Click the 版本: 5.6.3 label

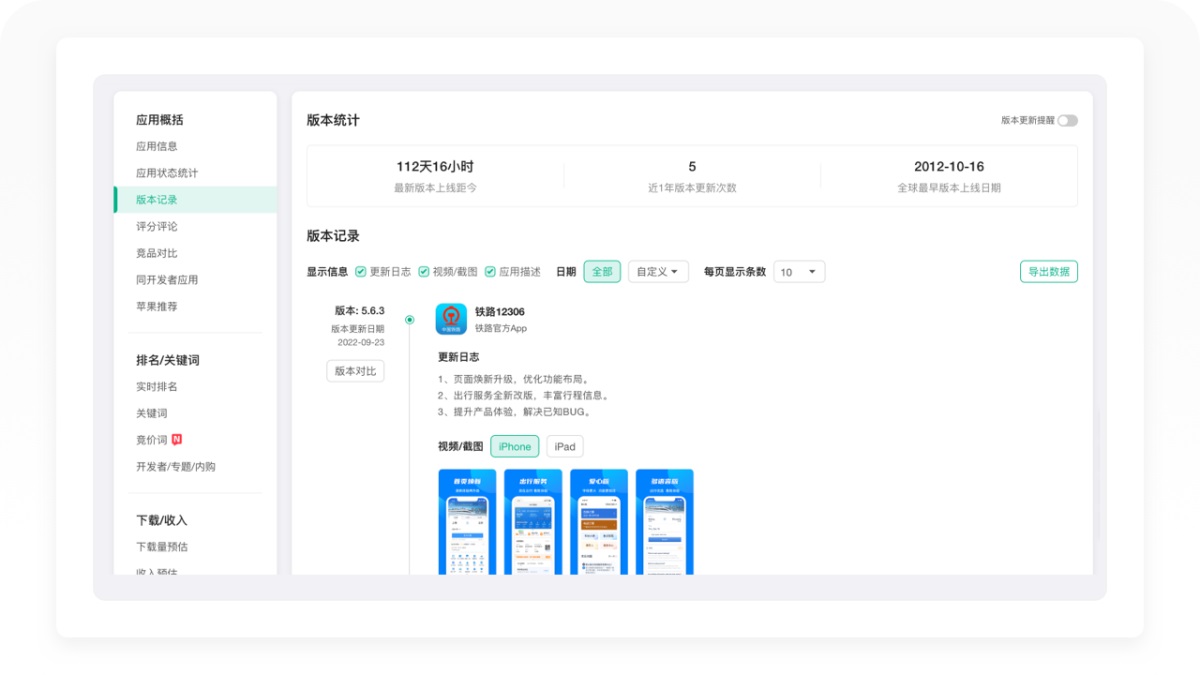click(x=359, y=311)
